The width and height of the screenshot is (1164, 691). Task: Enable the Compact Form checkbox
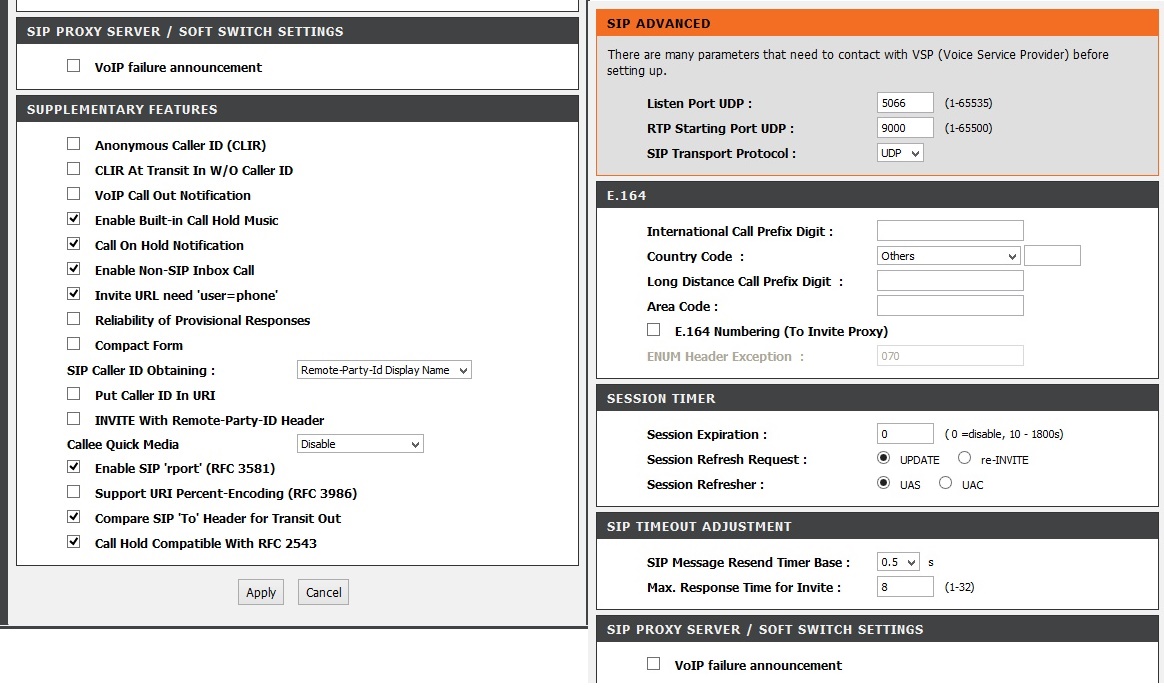[73, 344]
